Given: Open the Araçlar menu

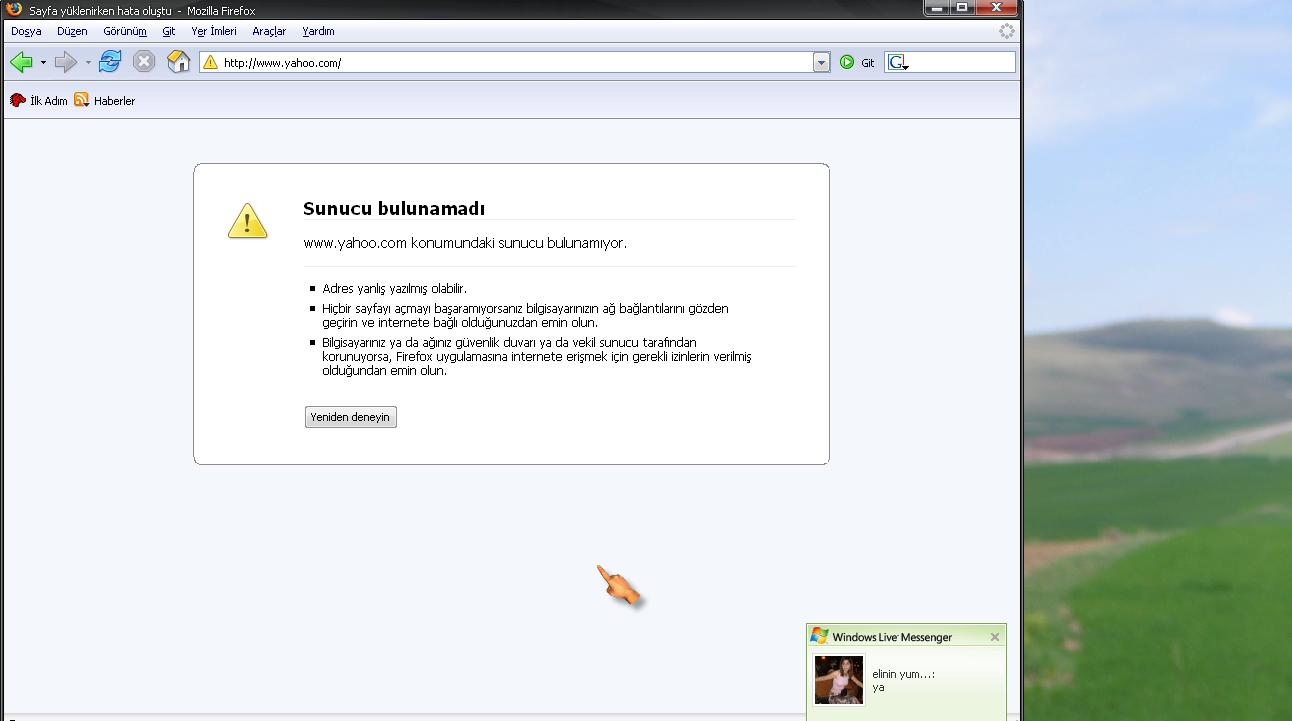Looking at the screenshot, I should tap(269, 31).
